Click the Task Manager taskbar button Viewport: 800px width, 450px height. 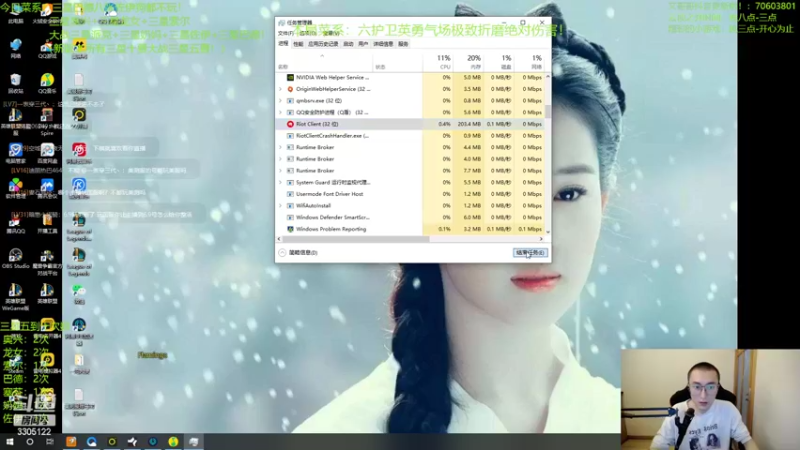[x=193, y=442]
